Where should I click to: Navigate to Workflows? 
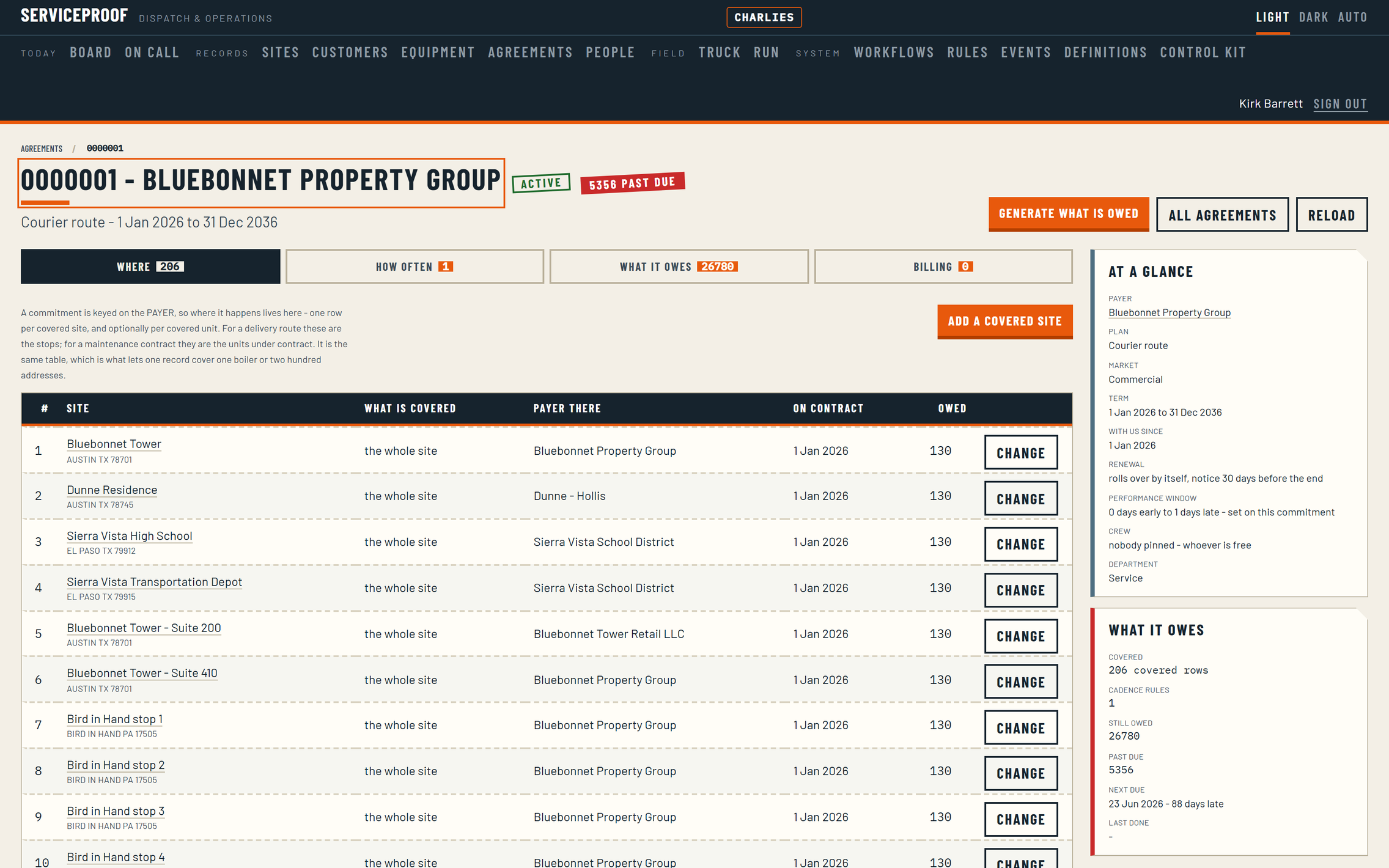pyautogui.click(x=894, y=53)
